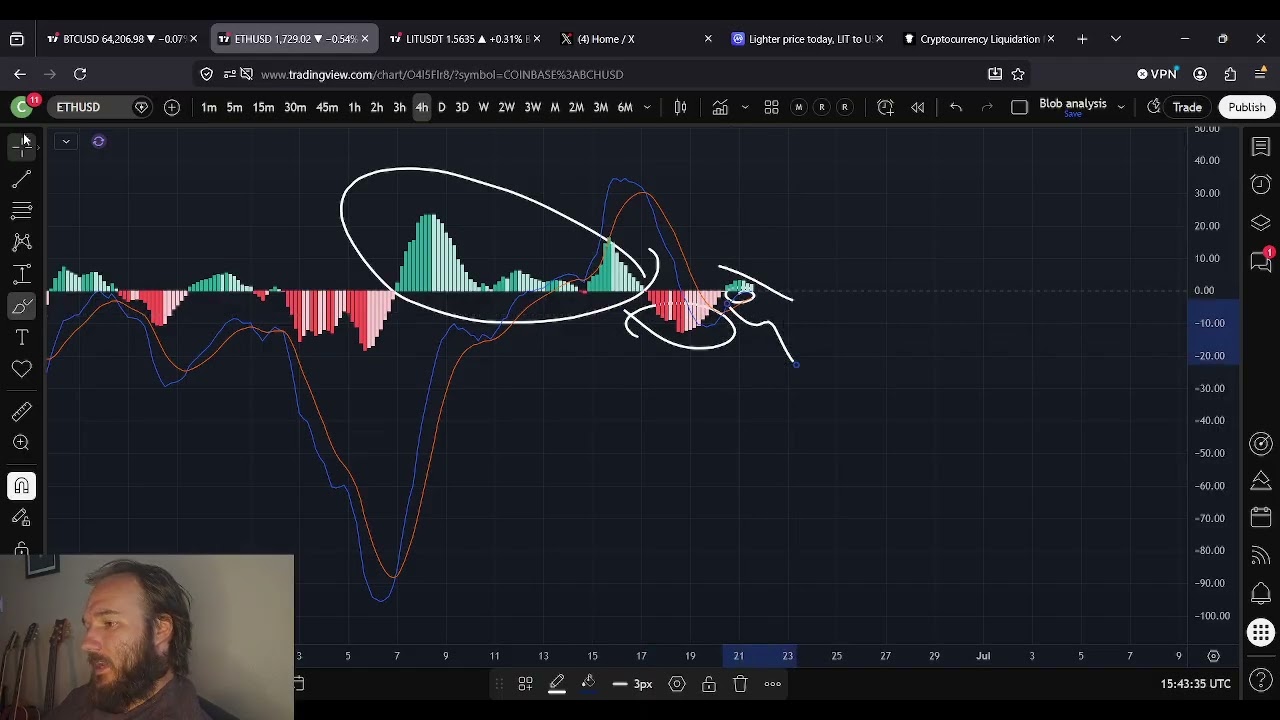1280x720 pixels.
Task: Choose the layout setup square icon
Action: [1019, 107]
